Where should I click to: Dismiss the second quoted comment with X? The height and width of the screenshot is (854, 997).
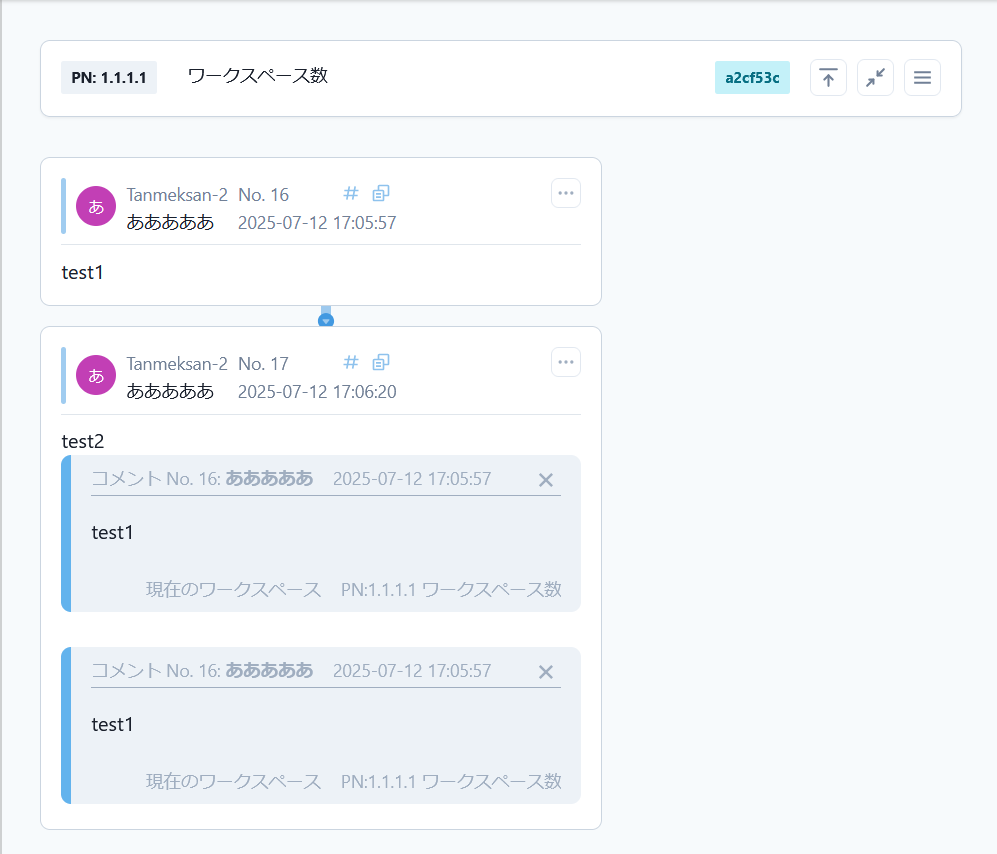tap(546, 672)
